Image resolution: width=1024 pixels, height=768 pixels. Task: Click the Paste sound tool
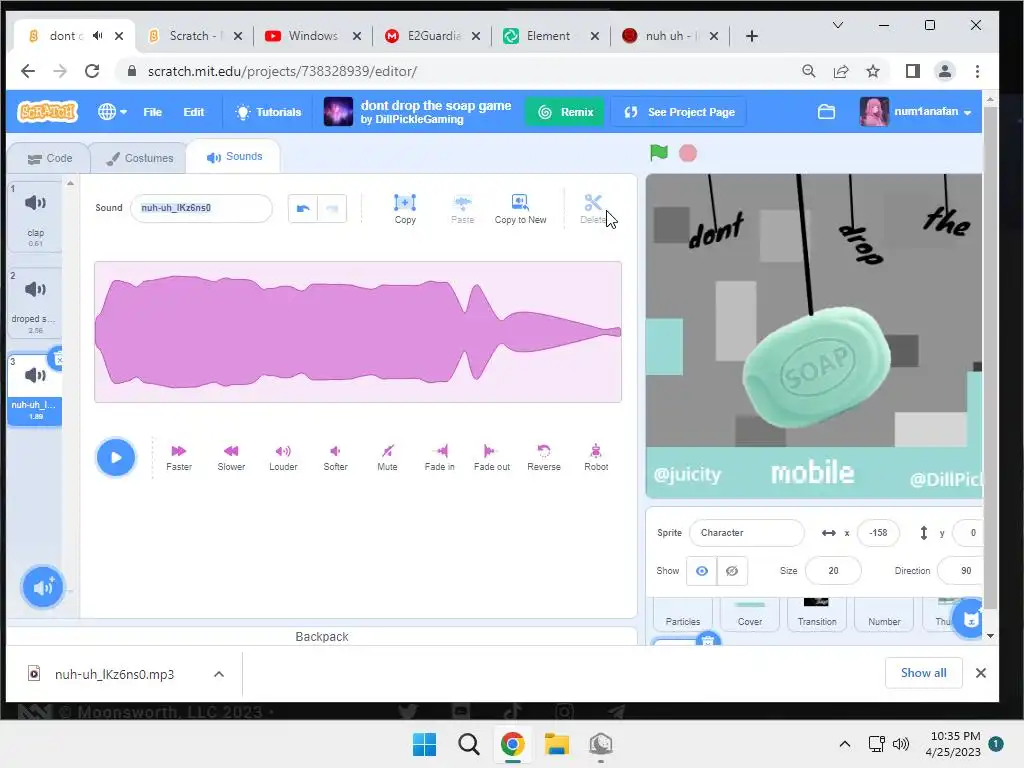(x=462, y=209)
